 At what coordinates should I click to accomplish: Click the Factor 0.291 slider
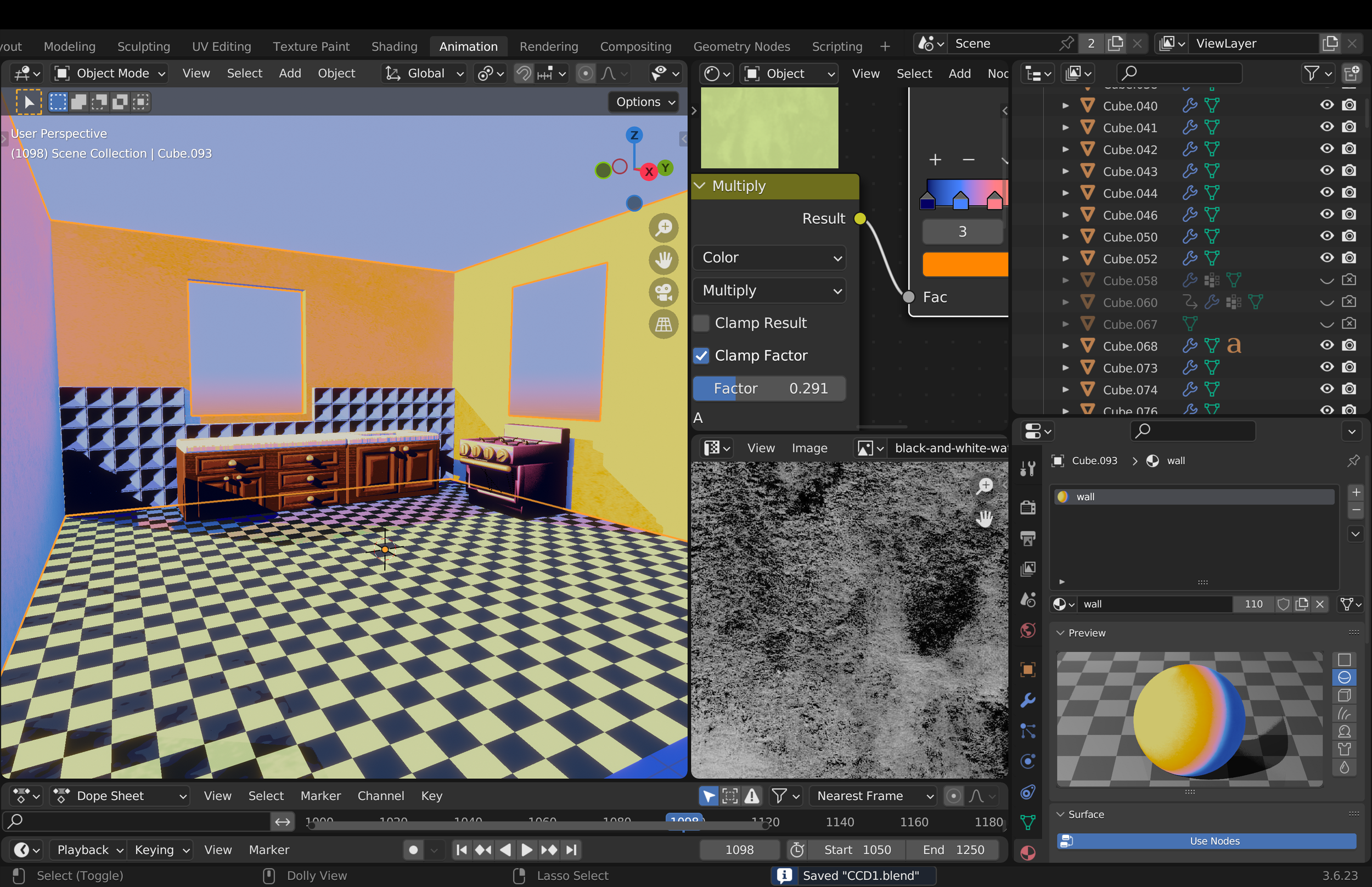coord(769,389)
